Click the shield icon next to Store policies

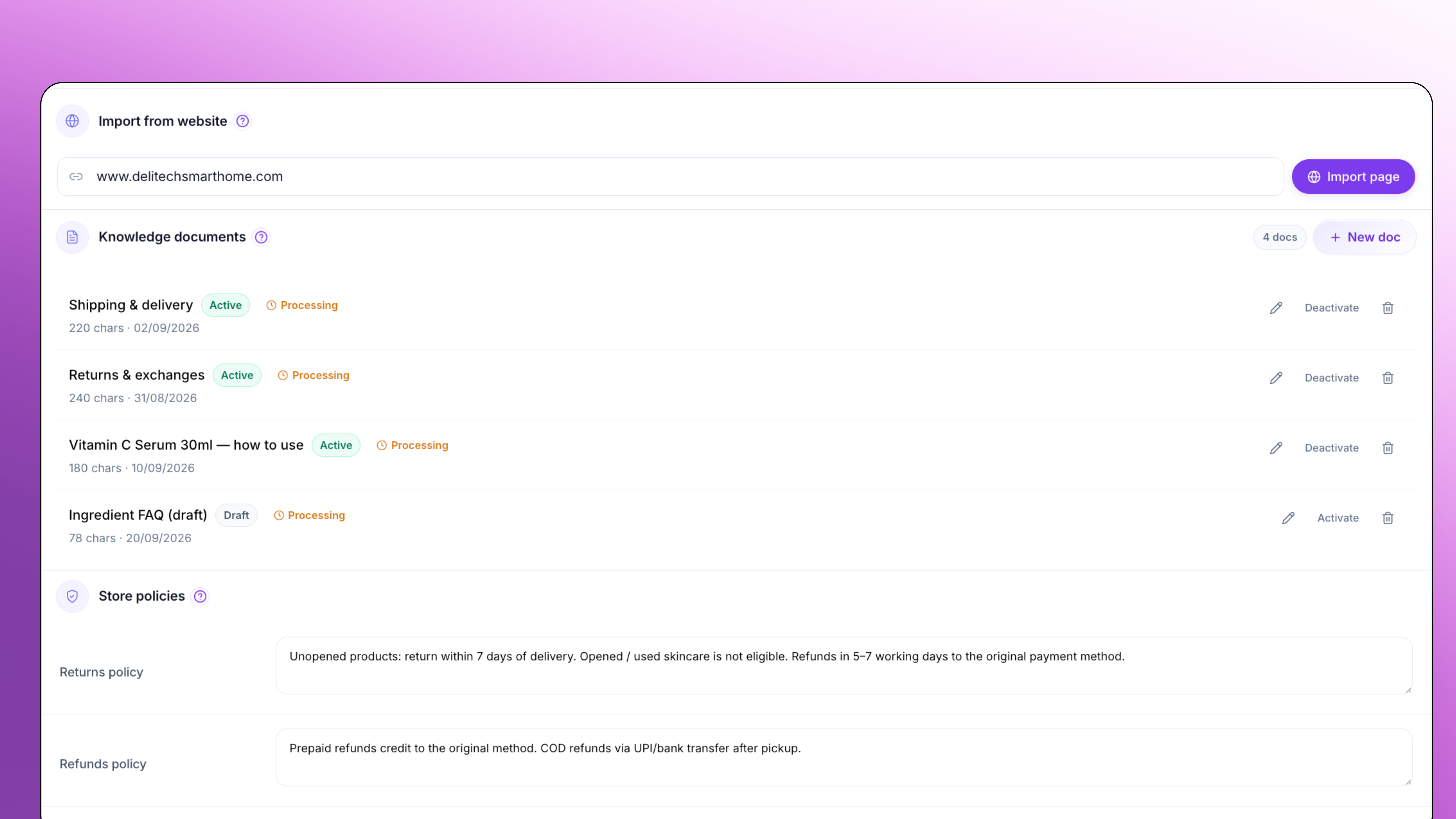(x=72, y=596)
